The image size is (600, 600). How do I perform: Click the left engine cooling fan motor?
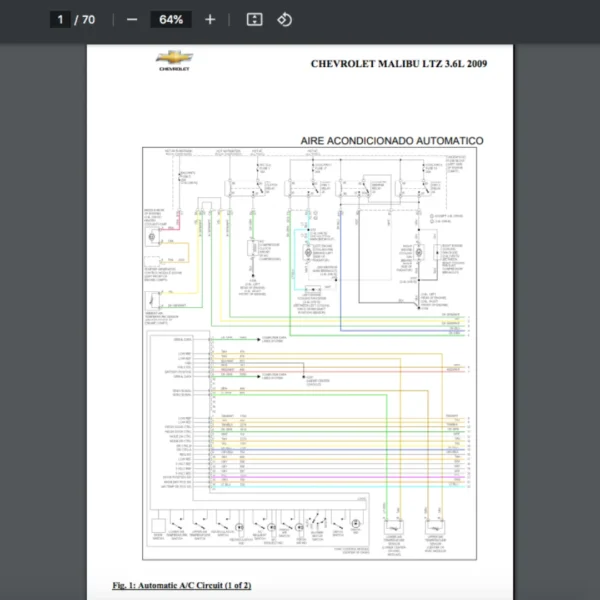click(x=308, y=253)
